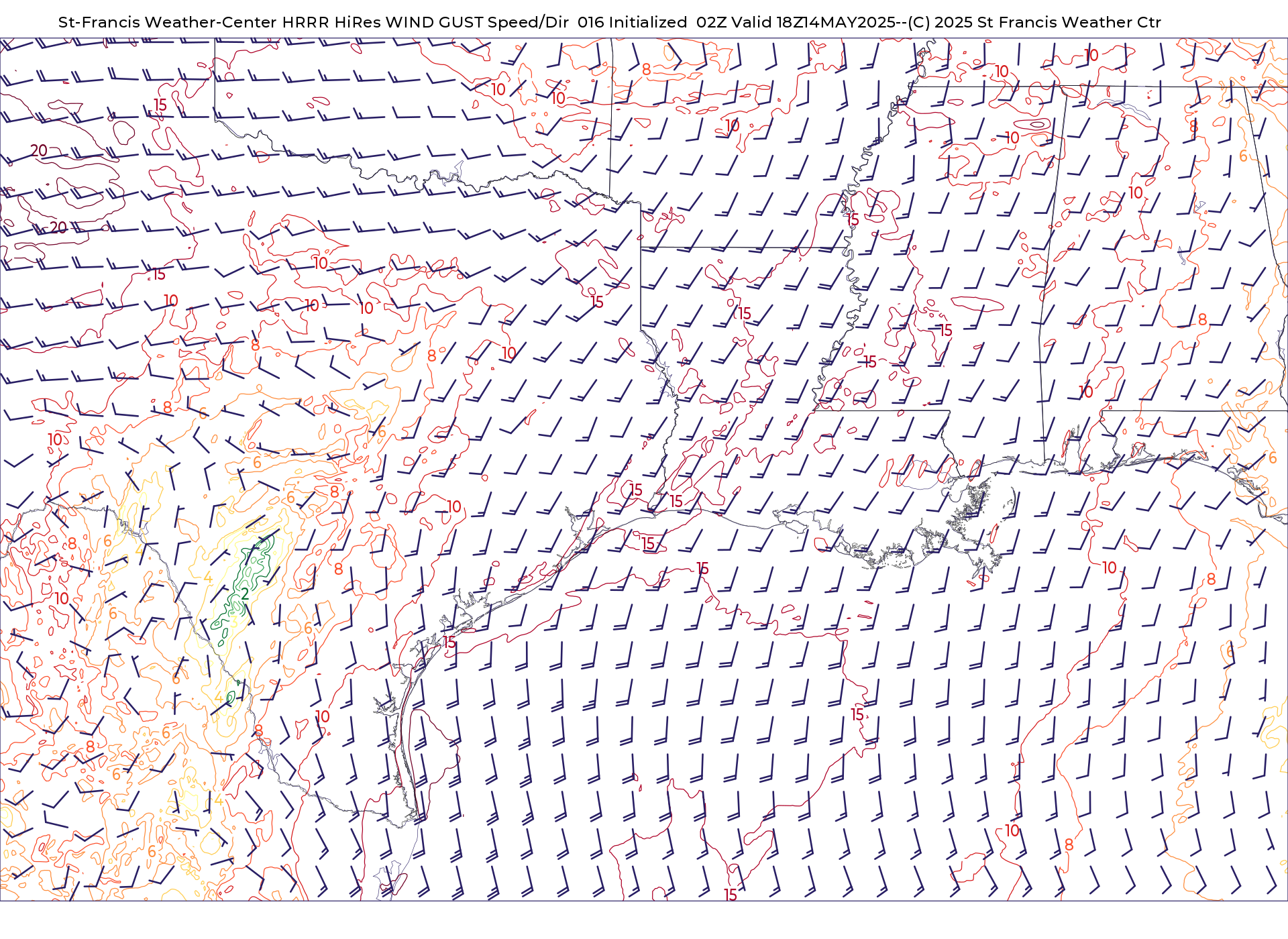Click the "HRRR HiRes WIND GUST Speed/Dir" title text
Screen dimensions: 1288x939
(425, 22)
